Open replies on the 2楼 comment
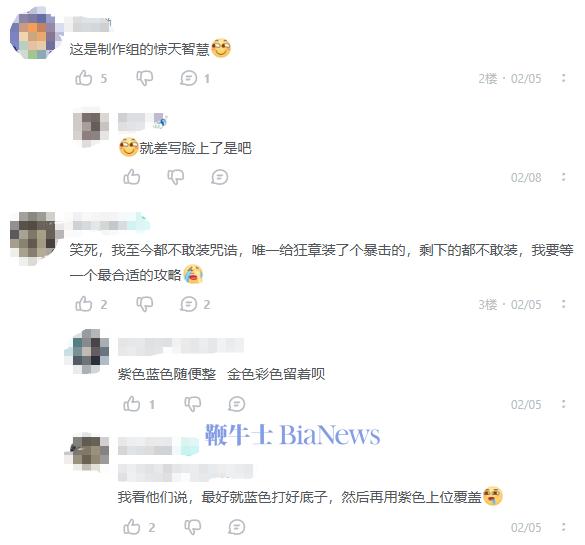 point(188,78)
